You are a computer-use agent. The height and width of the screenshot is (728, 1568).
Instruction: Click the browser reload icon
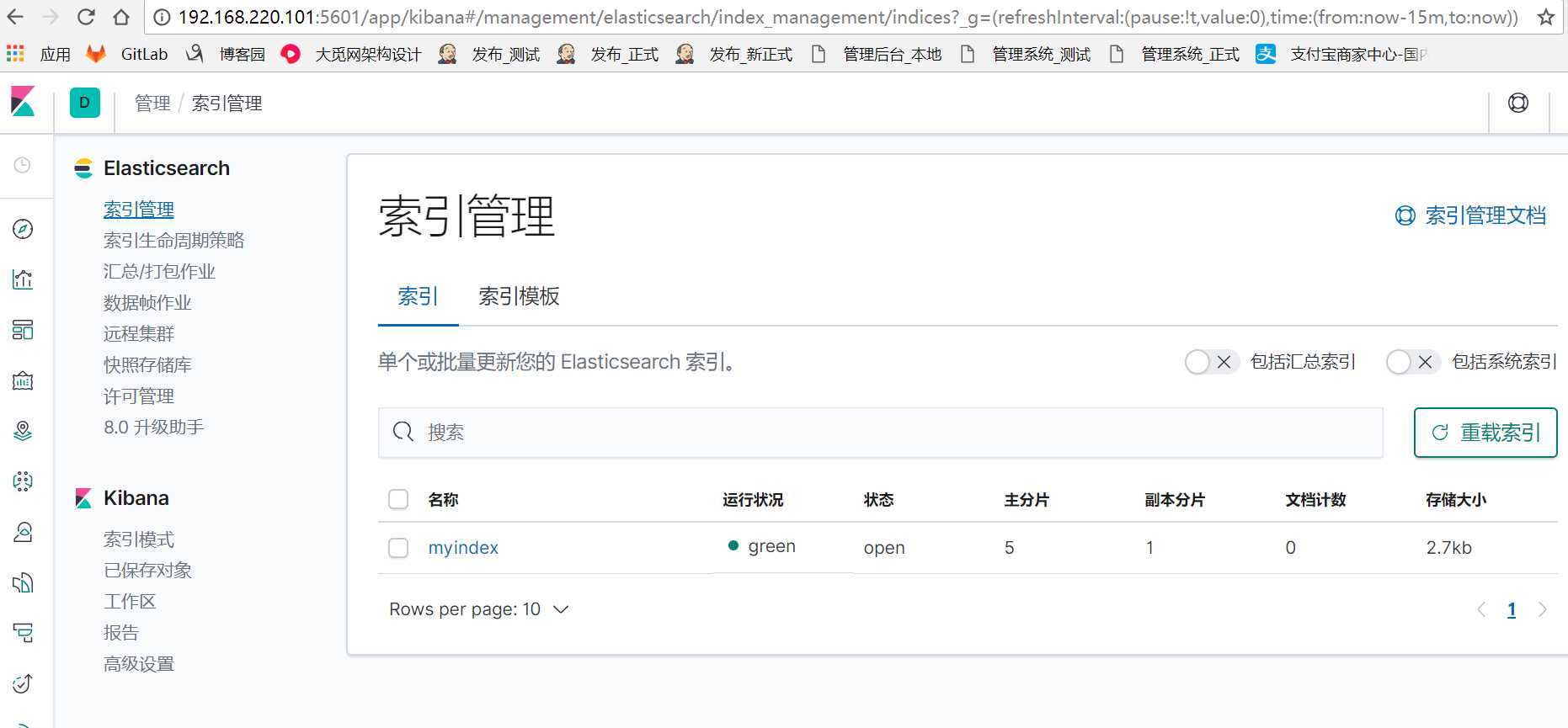coord(86,17)
